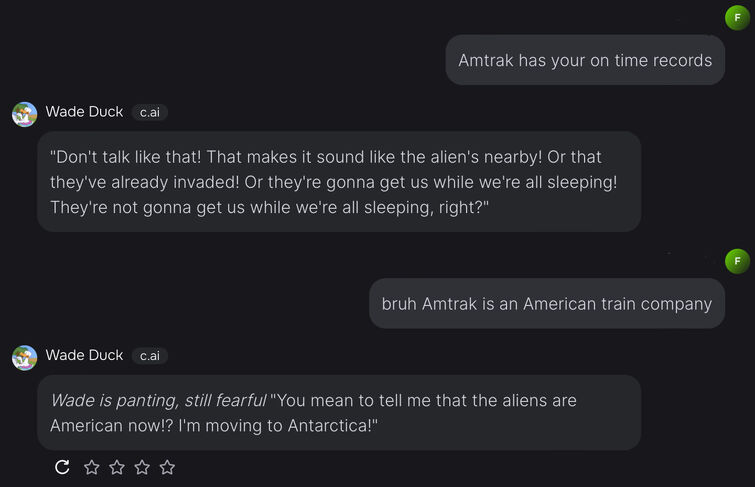This screenshot has height=487, width=755.
Task: Rate the reply two stars
Action: click(x=117, y=467)
